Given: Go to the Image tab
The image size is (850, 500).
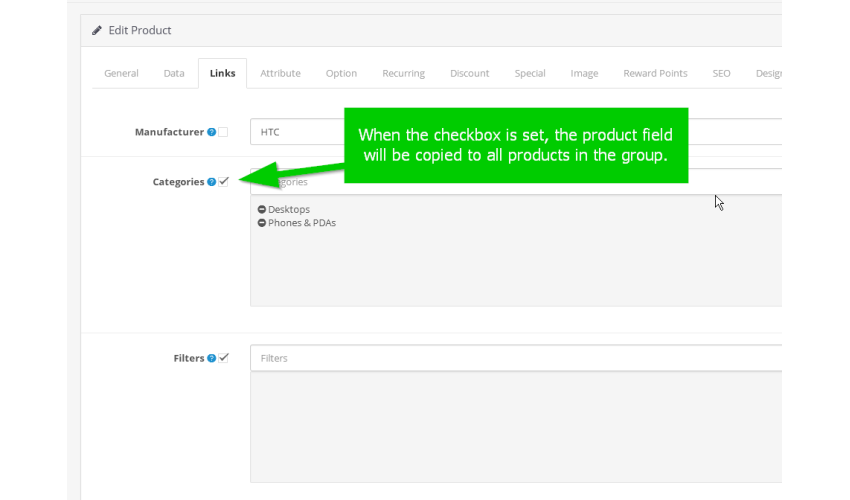Looking at the screenshot, I should (584, 73).
